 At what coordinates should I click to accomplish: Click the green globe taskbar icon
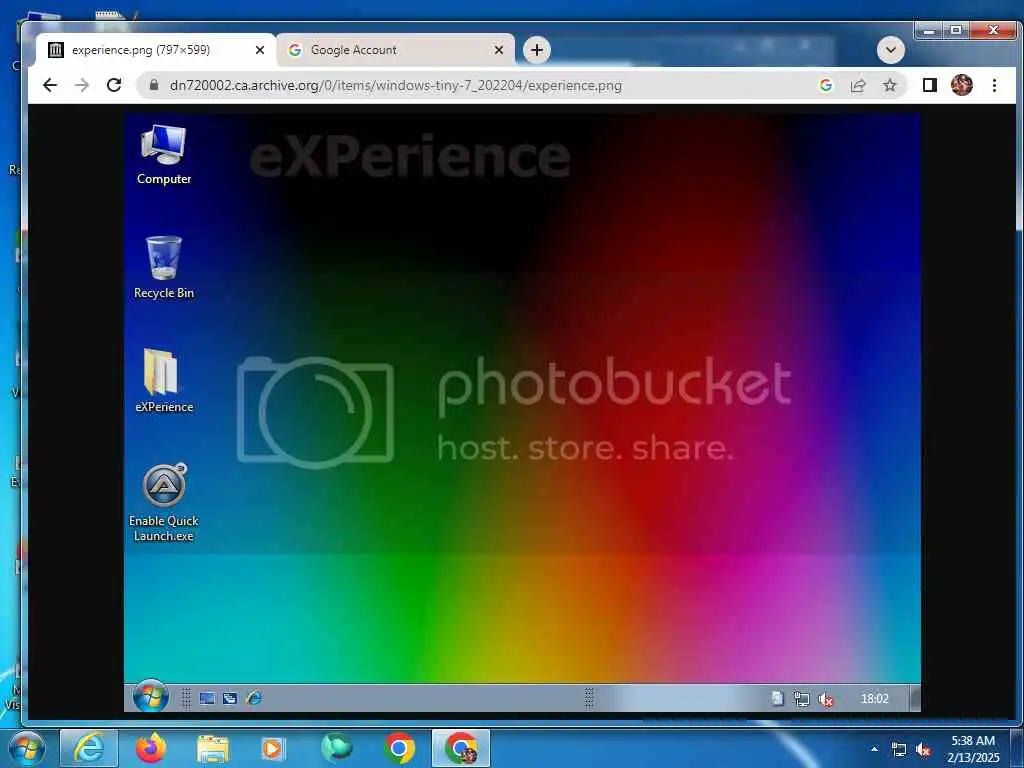[337, 747]
